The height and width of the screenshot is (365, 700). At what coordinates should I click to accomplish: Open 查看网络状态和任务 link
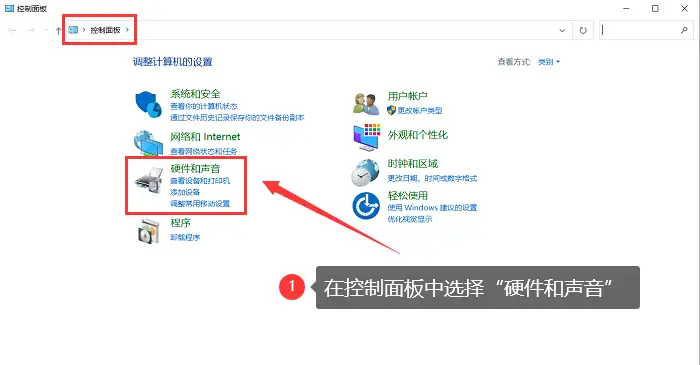pyautogui.click(x=204, y=151)
